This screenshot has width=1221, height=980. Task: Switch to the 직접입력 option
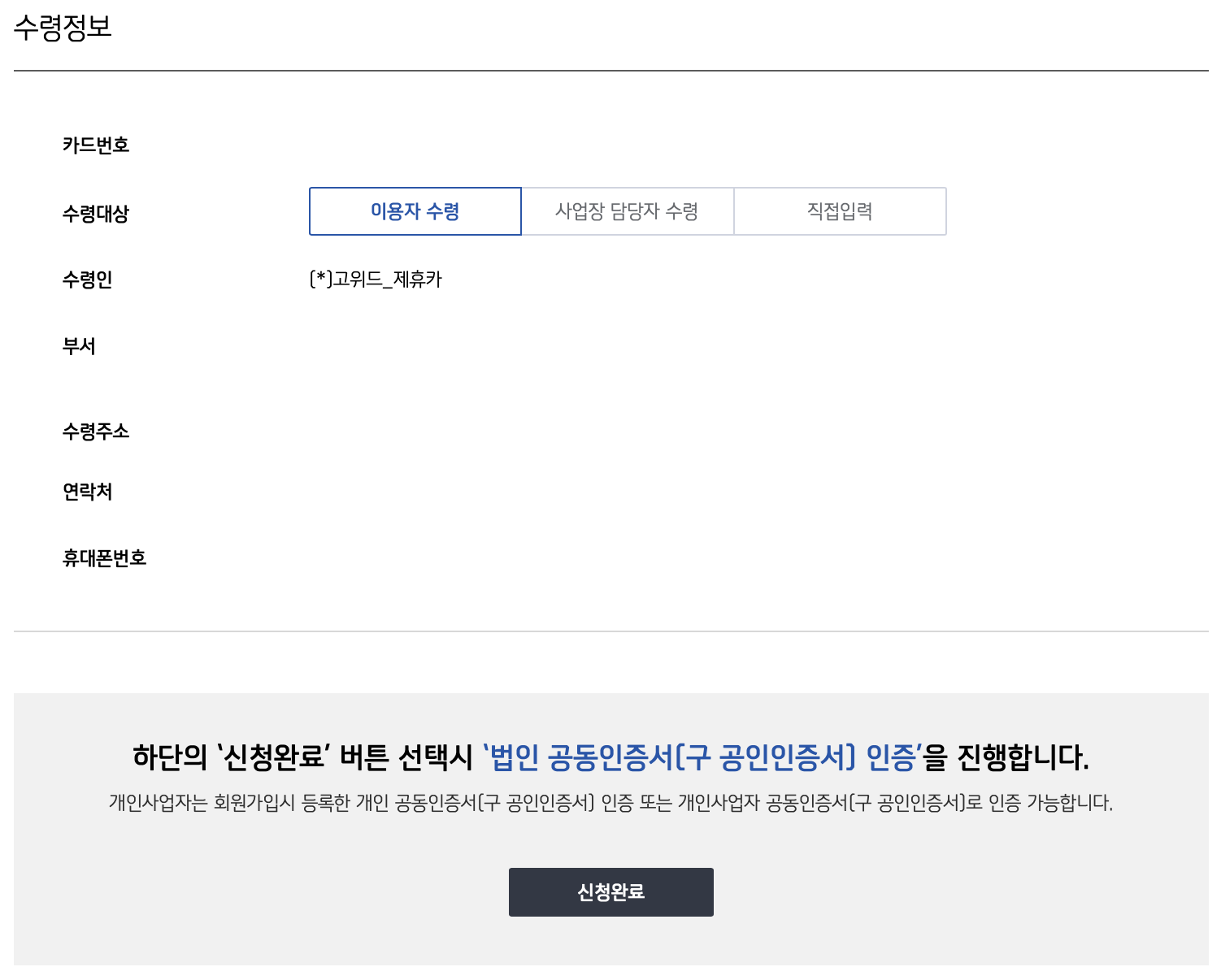coord(840,211)
